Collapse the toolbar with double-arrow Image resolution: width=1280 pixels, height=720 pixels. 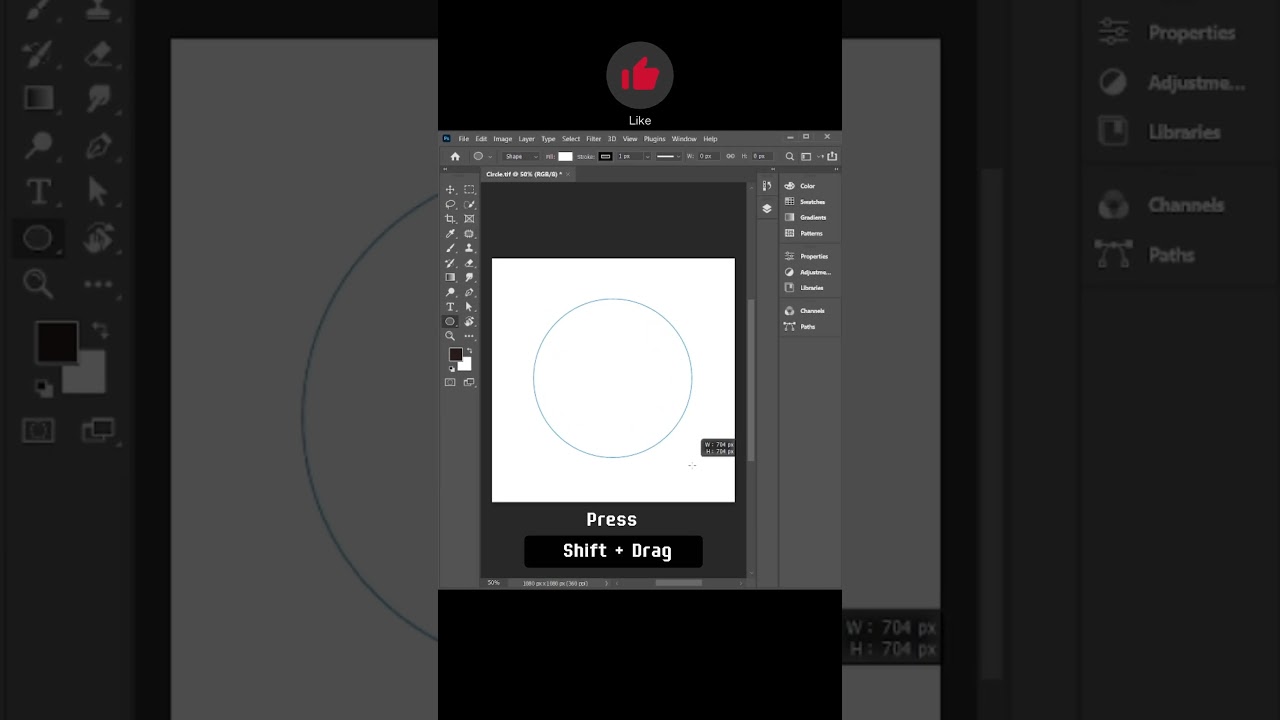445,170
